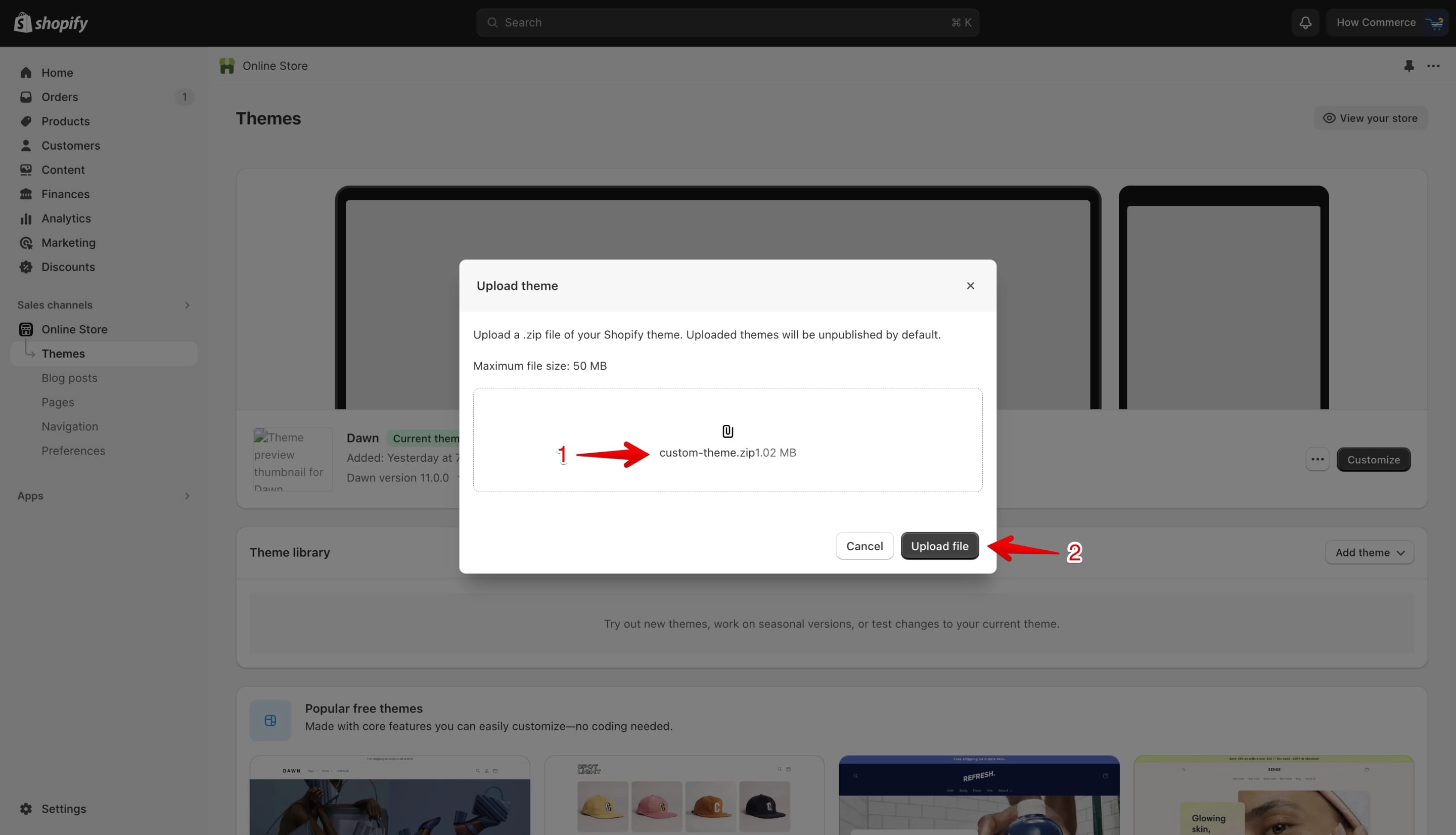Open the Content section
The height and width of the screenshot is (835, 1456).
(x=104, y=170)
